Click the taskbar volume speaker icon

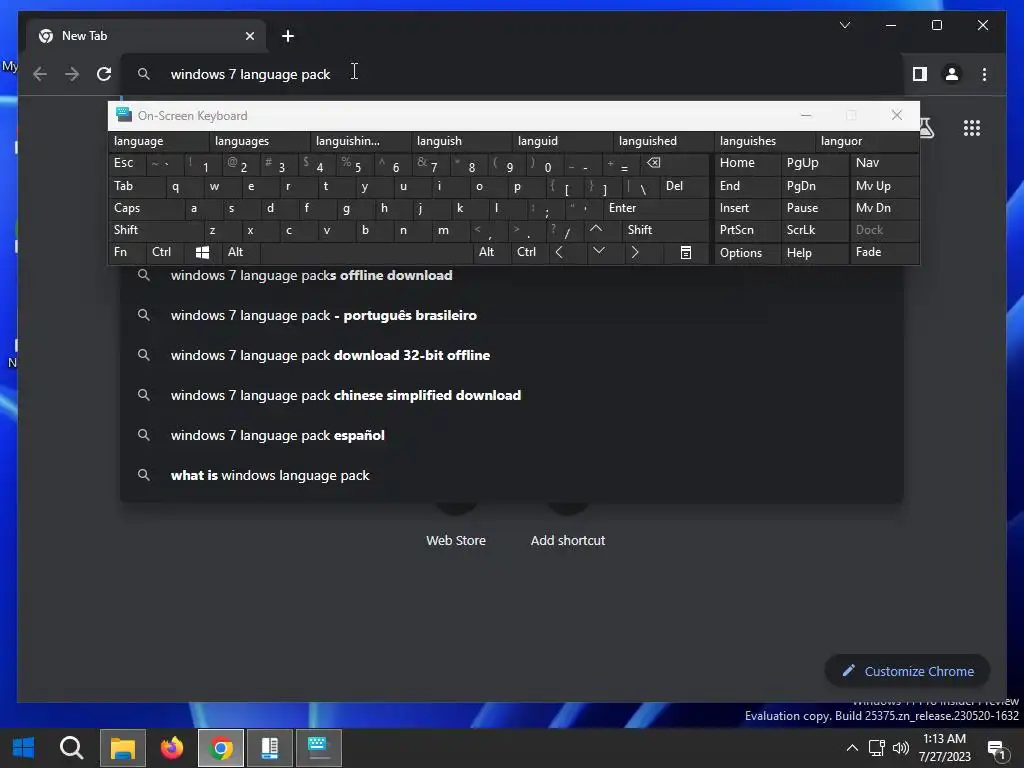coord(901,748)
